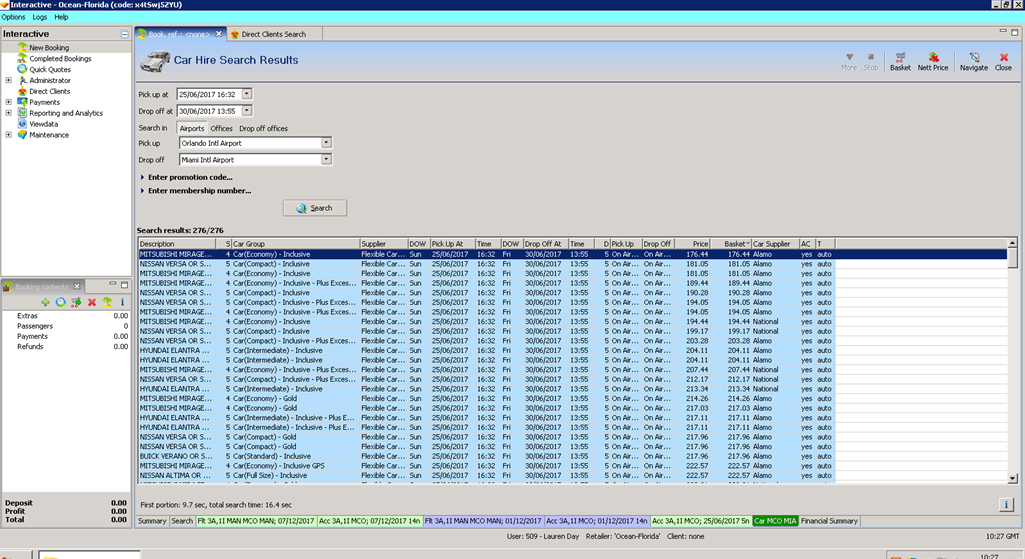Click the green plus icon in Booking contents
This screenshot has width=1025, height=559.
(45, 302)
